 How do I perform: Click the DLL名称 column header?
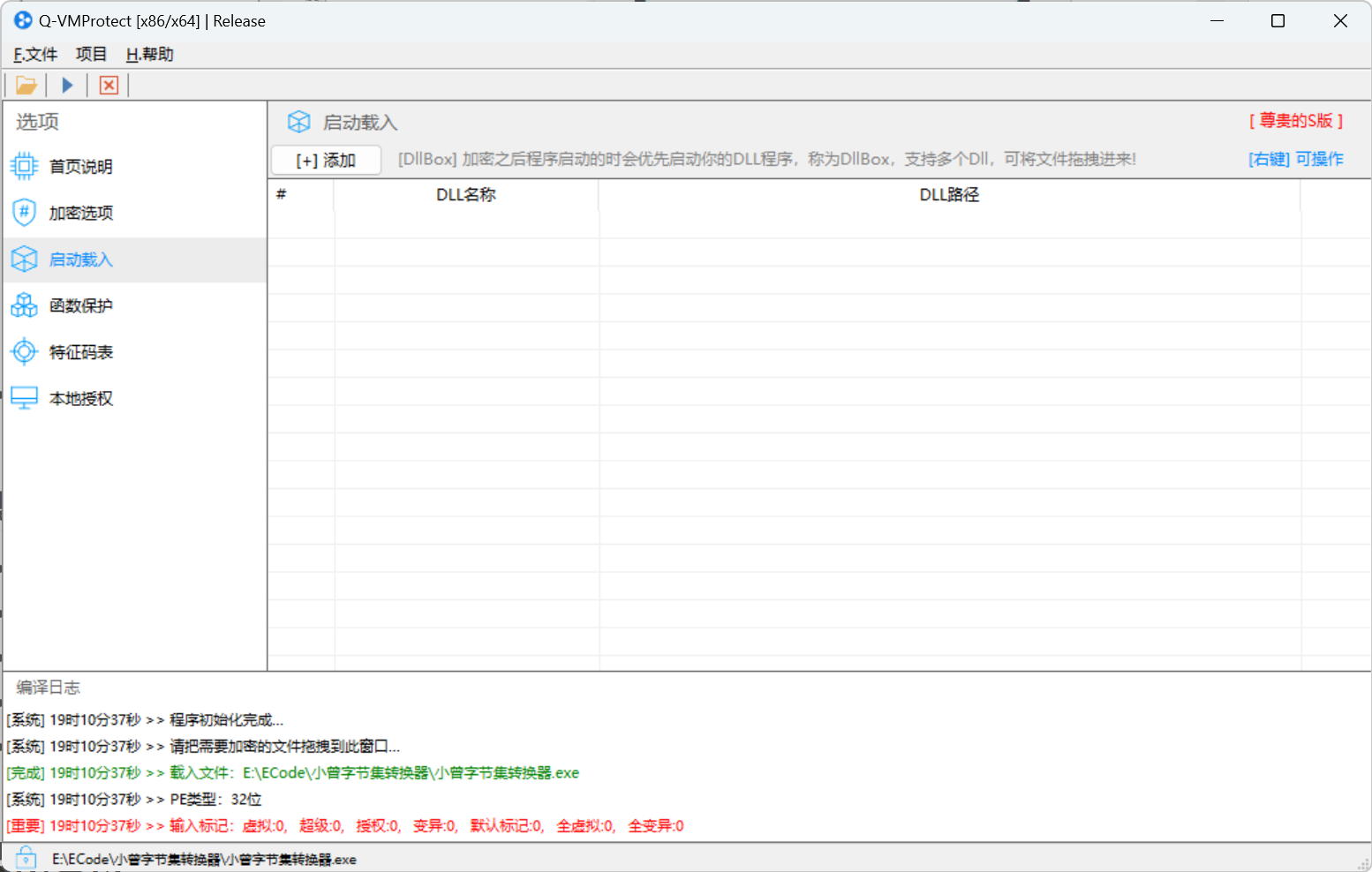tap(465, 195)
